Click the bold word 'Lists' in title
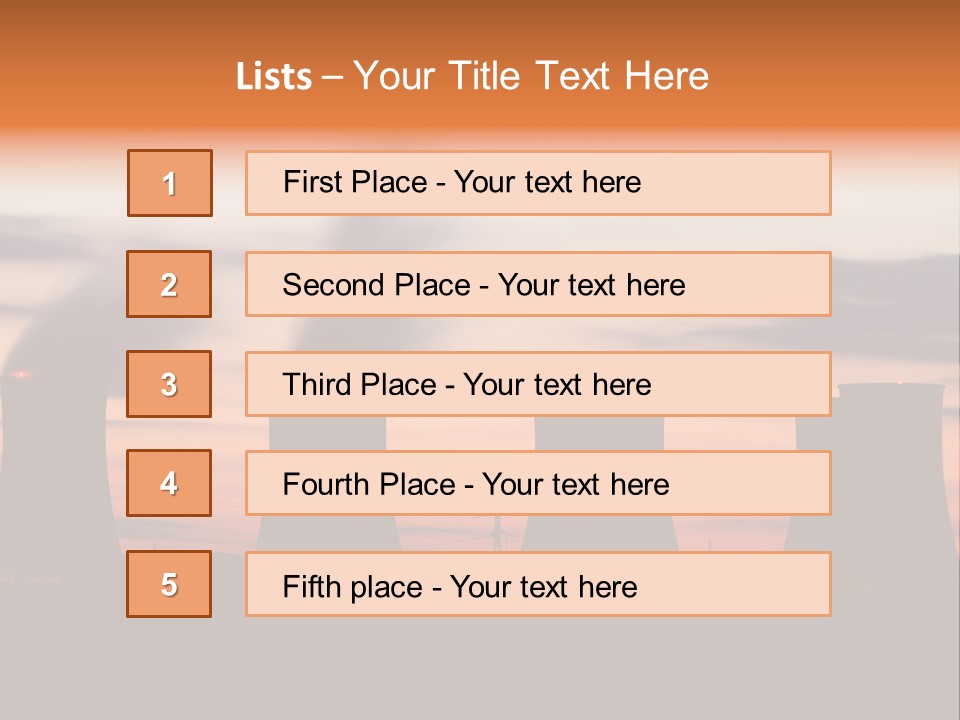 [274, 77]
